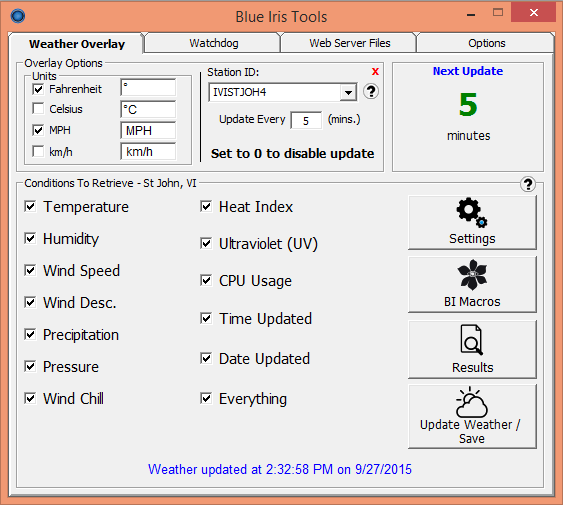Viewport: 563px width, 505px height.
Task: Switch to the Watchdog tab
Action: [213, 43]
